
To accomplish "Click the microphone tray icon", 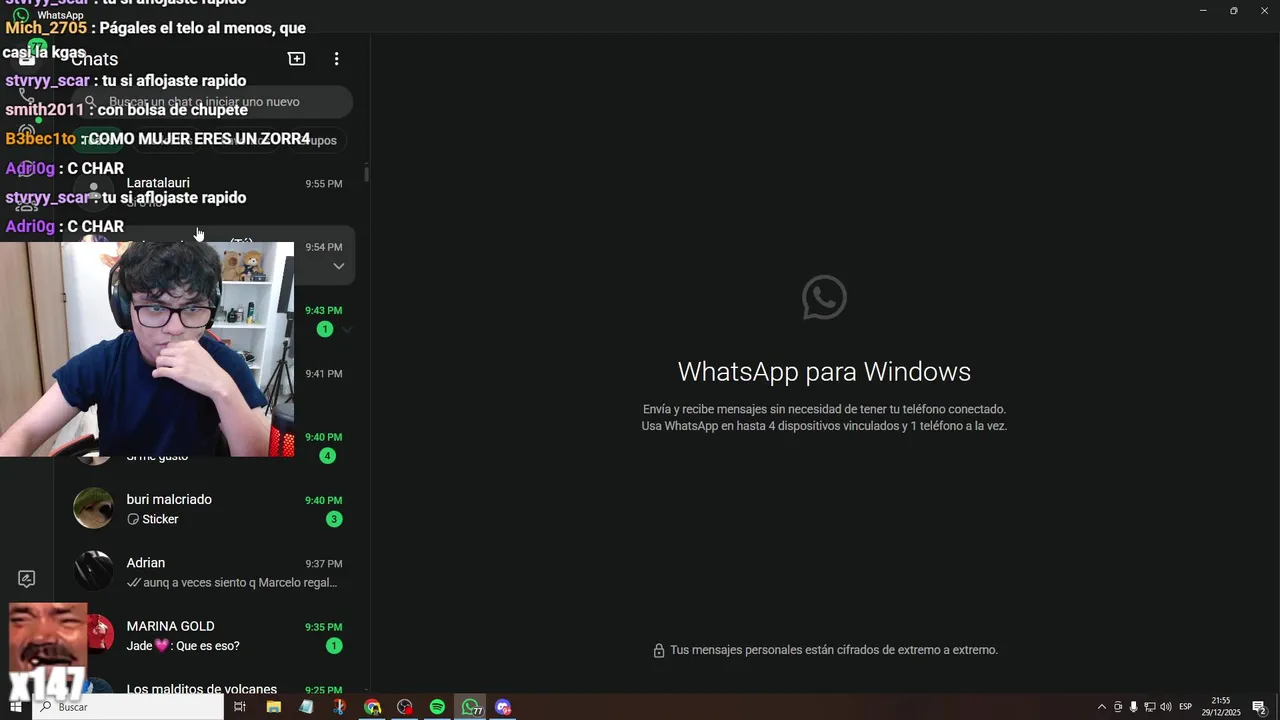I will [1133, 707].
